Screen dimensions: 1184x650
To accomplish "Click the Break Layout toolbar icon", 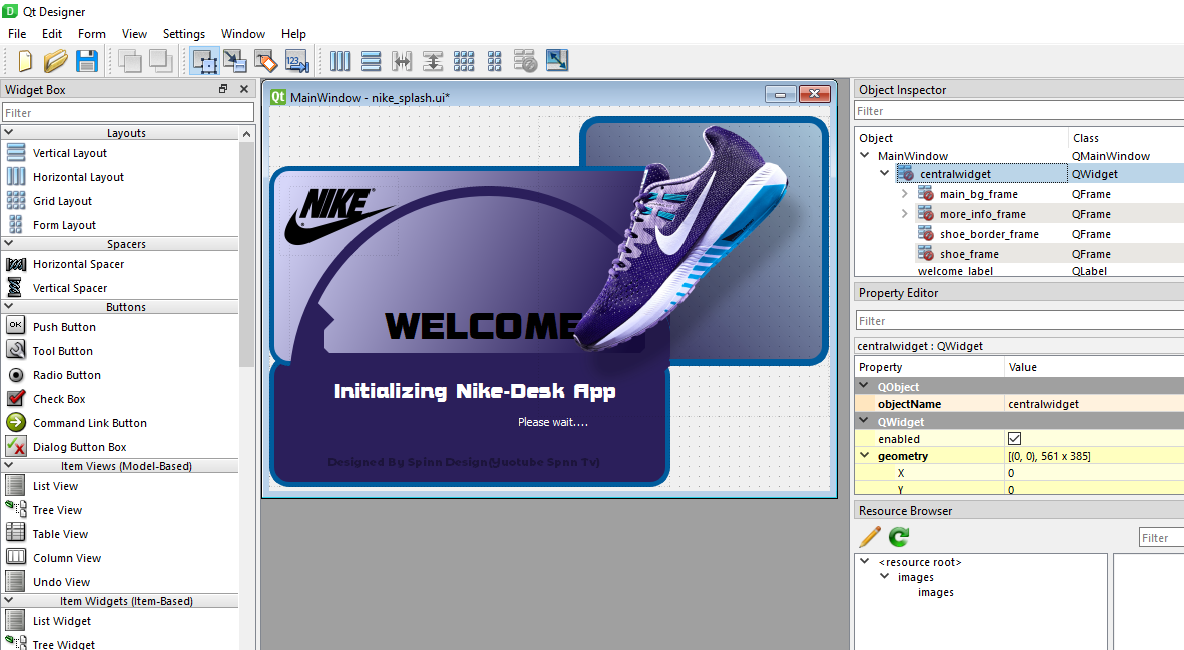I will pyautogui.click(x=525, y=61).
